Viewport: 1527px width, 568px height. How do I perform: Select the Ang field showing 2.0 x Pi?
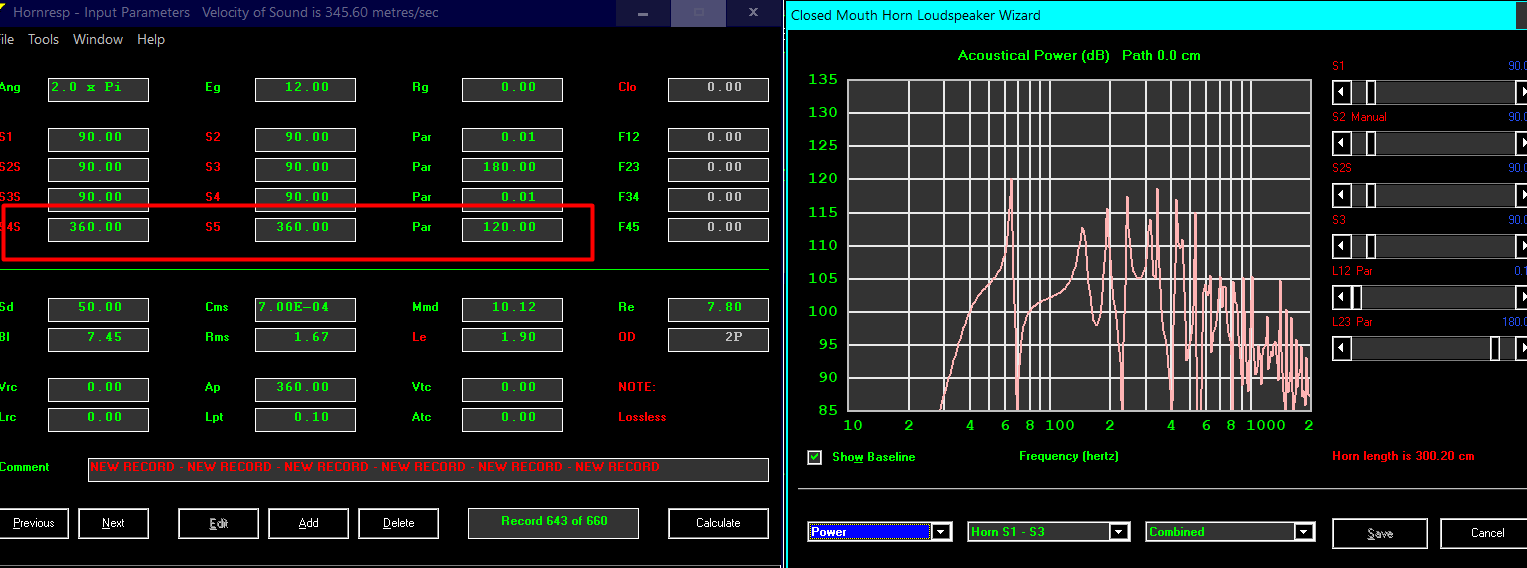coord(98,89)
